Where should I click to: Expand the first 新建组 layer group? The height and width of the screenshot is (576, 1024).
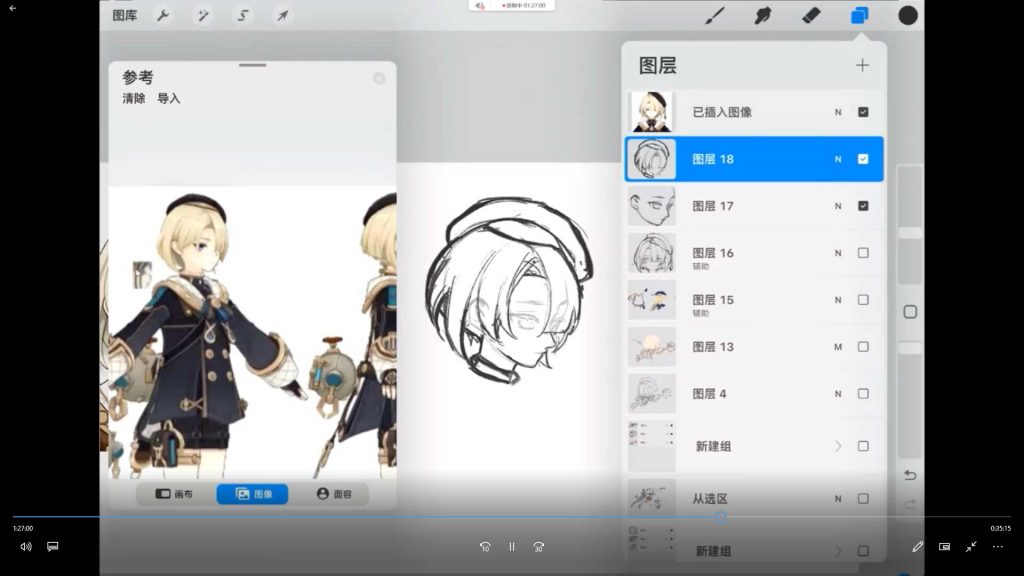tap(838, 446)
